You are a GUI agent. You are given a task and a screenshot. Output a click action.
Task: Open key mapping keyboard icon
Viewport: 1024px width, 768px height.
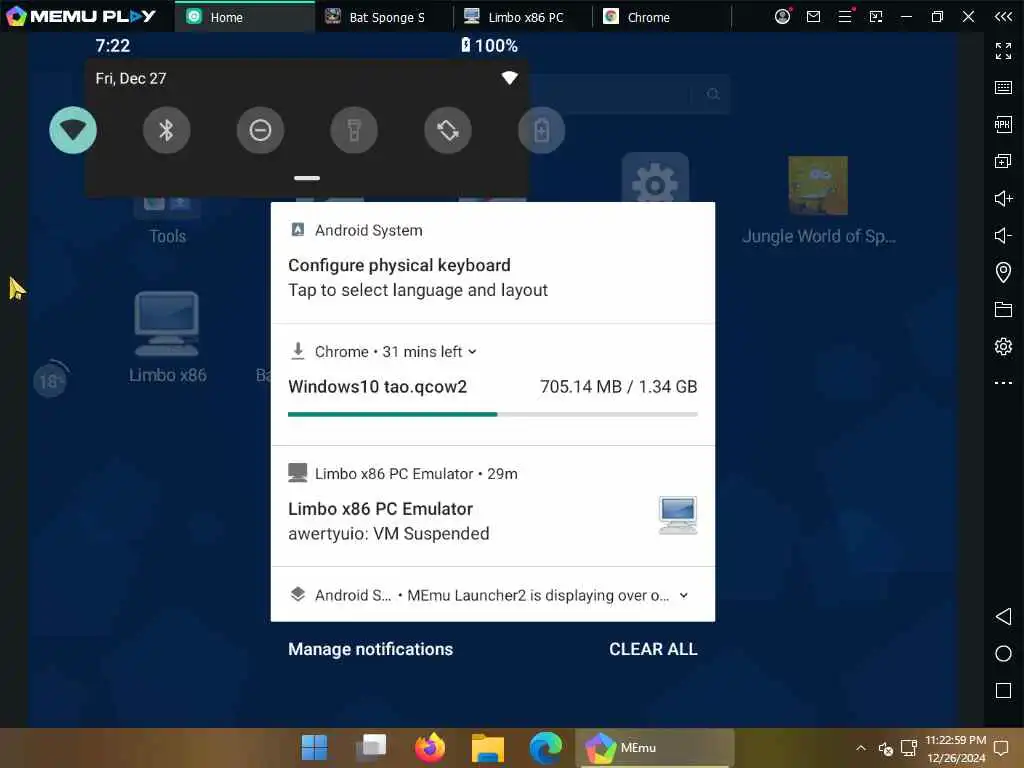[1003, 88]
